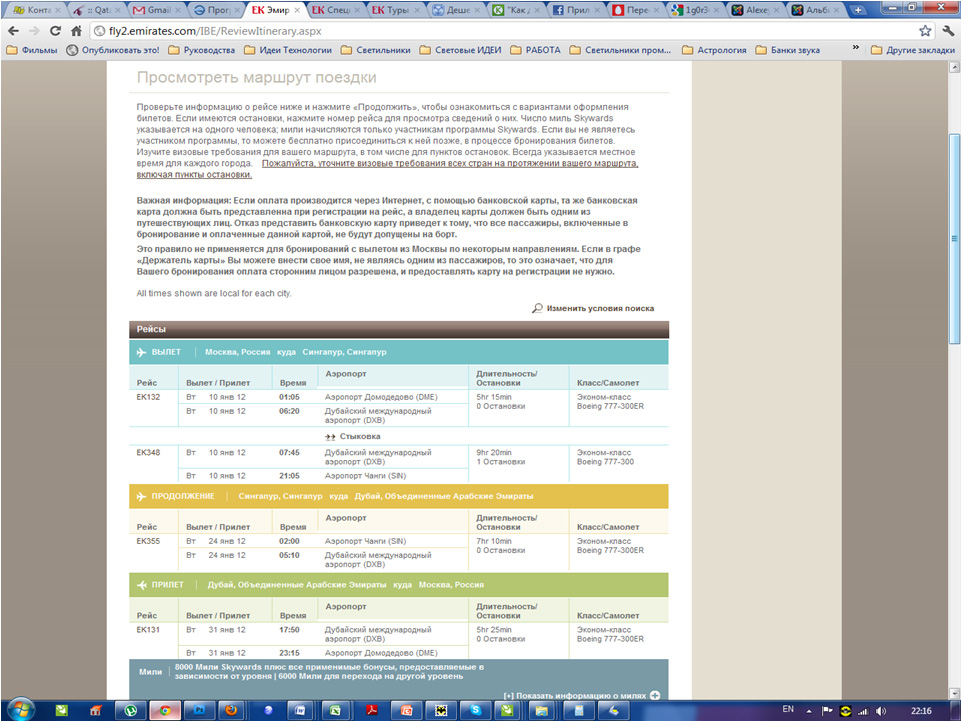
Task: Click 'Boeing 777-300' aircraft in EK348 row
Action: pos(606,462)
